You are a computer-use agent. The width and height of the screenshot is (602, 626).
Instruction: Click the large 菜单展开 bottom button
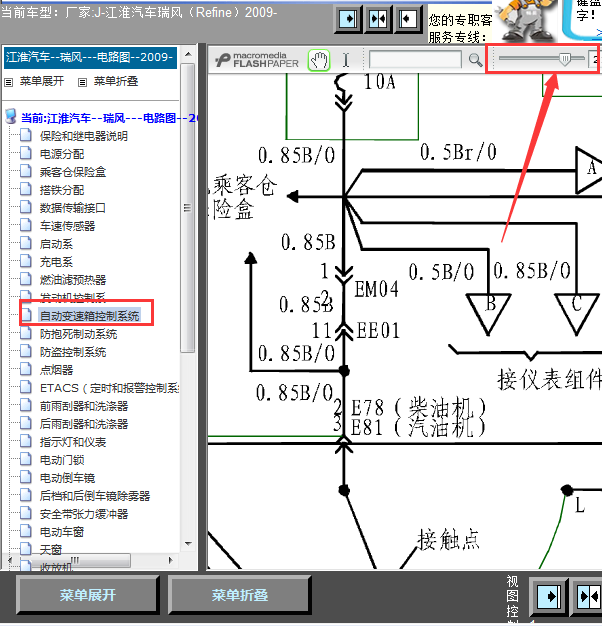[x=88, y=595]
